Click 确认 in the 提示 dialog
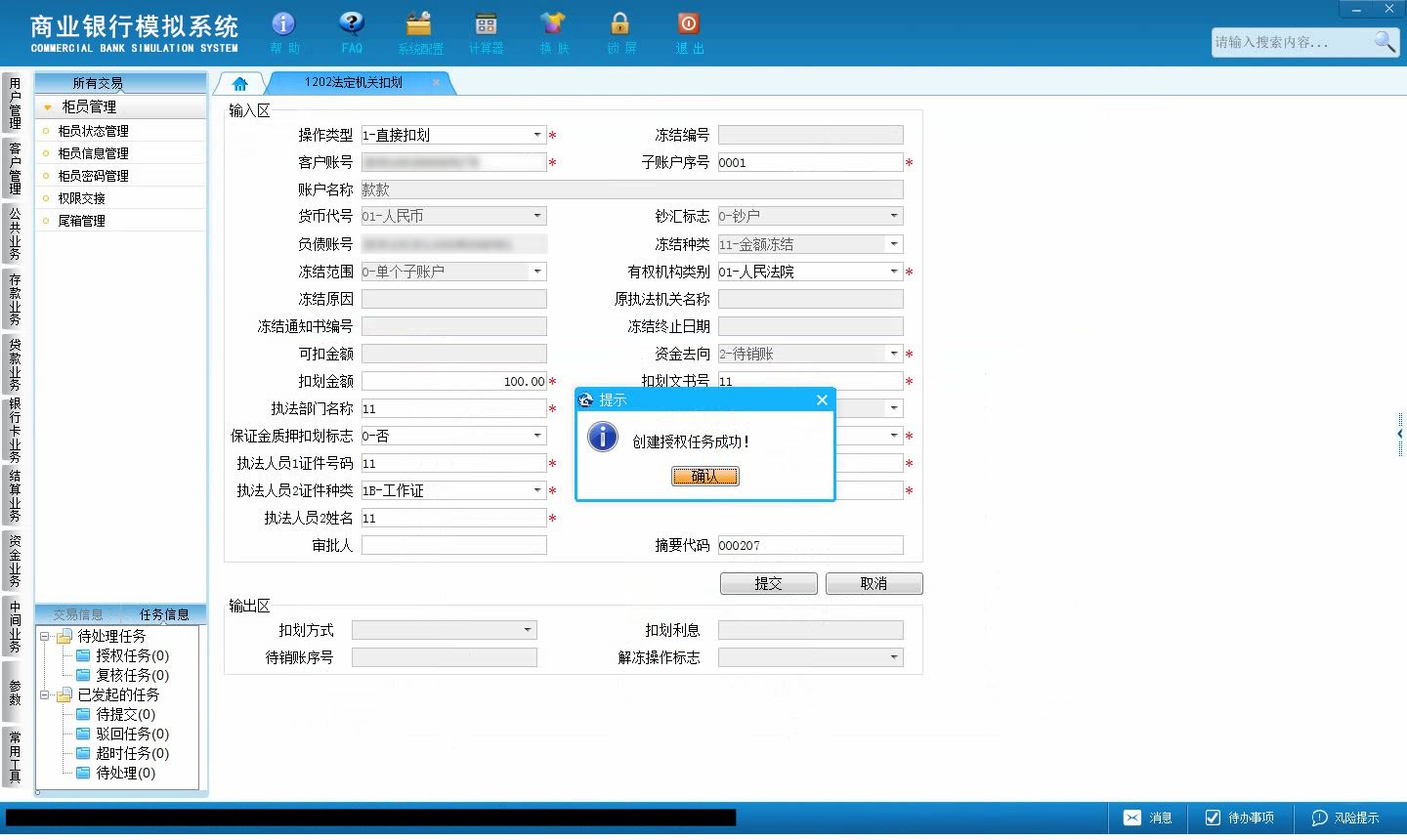1407x840 pixels. [704, 476]
